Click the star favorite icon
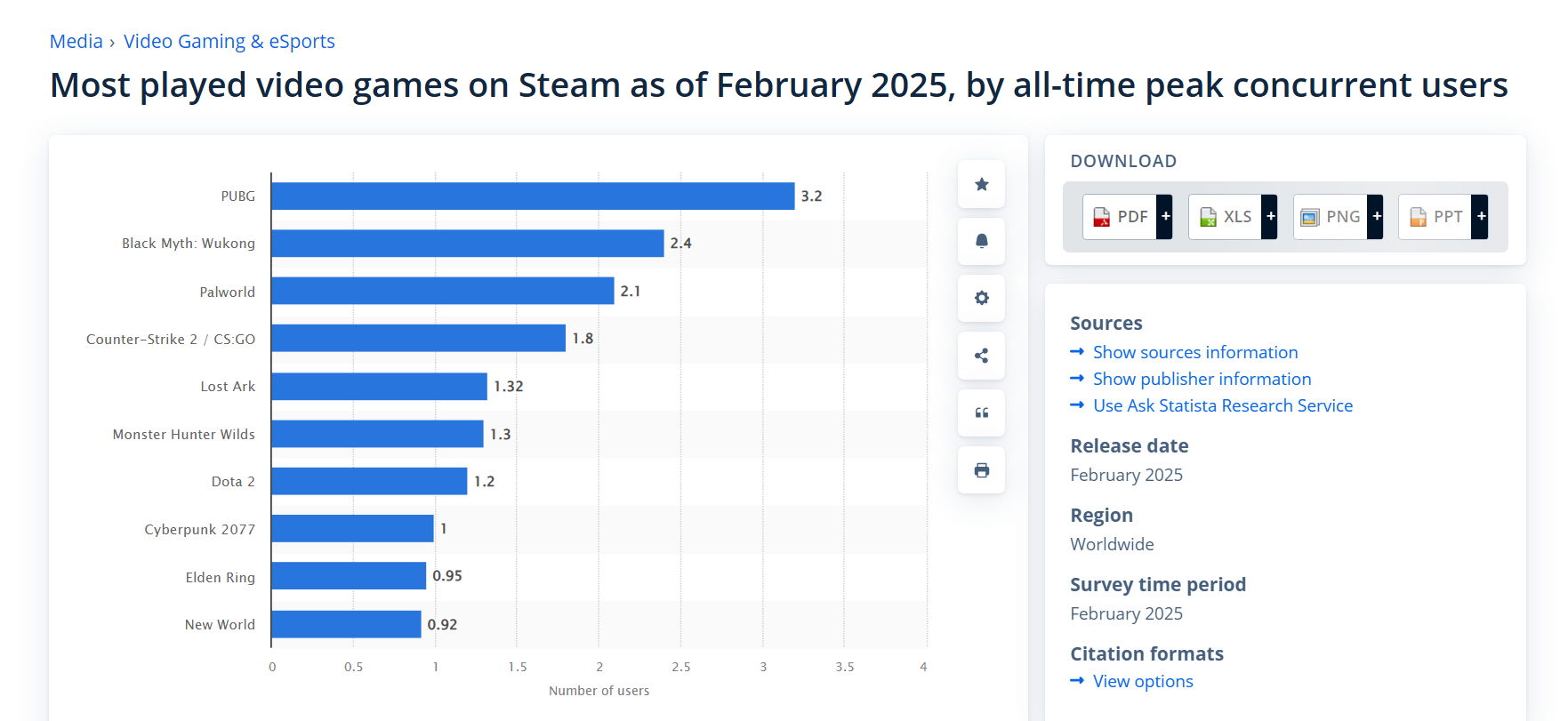The width and height of the screenshot is (1568, 721). point(981,184)
